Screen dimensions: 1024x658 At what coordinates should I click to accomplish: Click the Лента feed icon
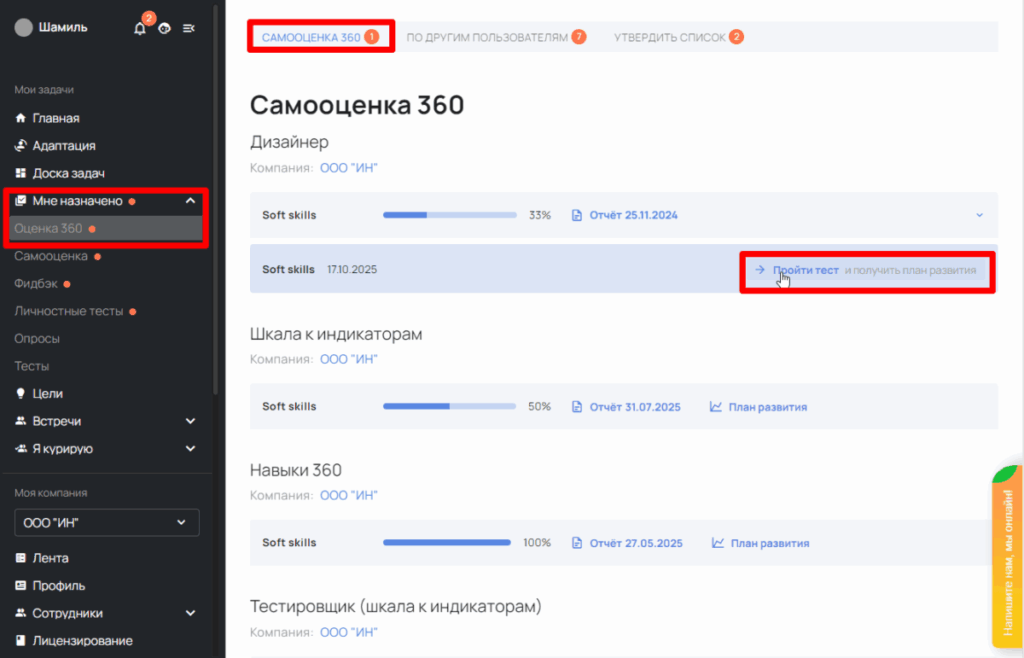click(x=20, y=558)
